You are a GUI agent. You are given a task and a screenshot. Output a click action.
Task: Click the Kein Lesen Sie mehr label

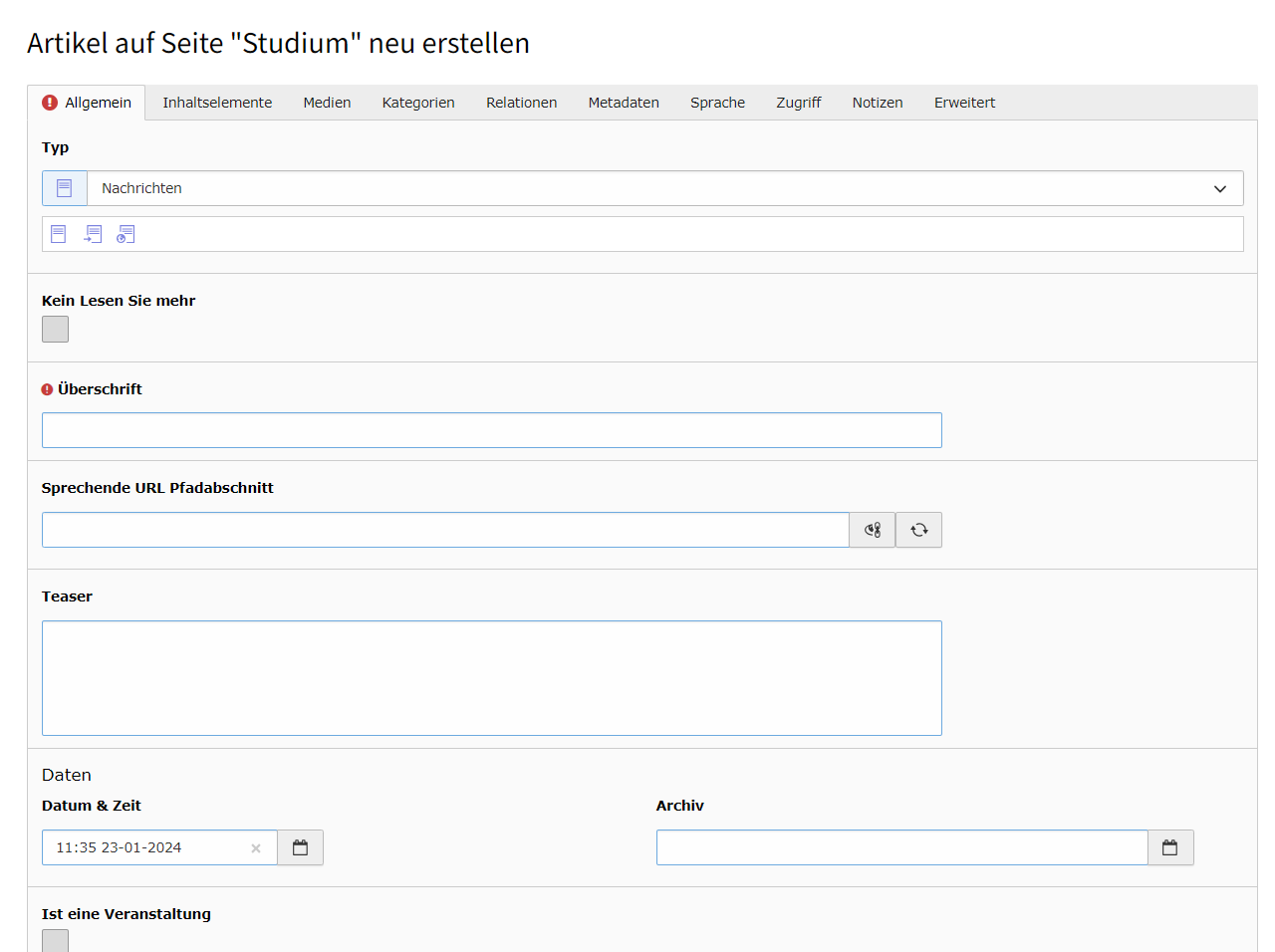119,301
